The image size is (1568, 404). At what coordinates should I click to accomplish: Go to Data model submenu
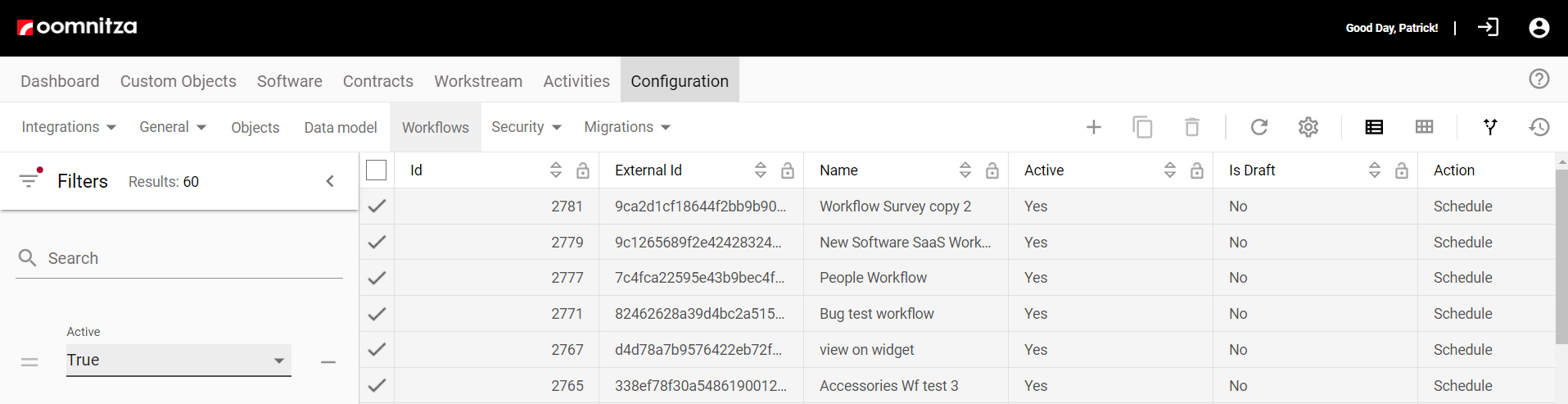(341, 128)
